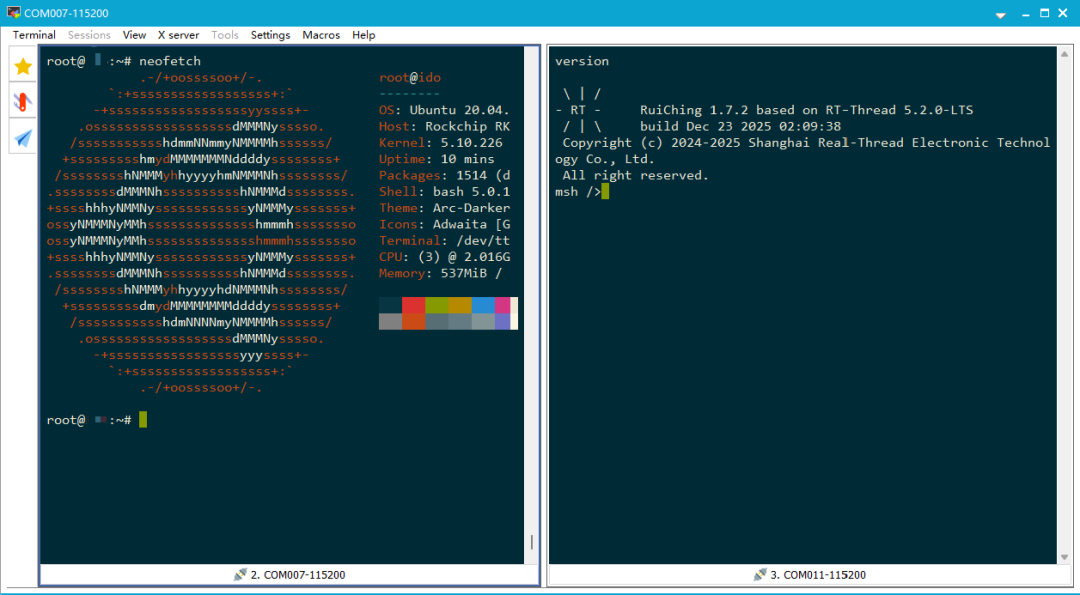This screenshot has height=595, width=1080.
Task: Click scroll-up arrow in right terminal scrollbar
Action: click(1065, 52)
